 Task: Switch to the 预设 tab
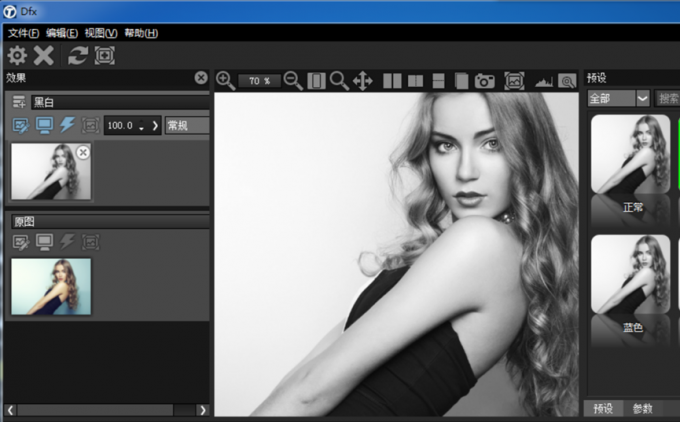click(x=603, y=409)
